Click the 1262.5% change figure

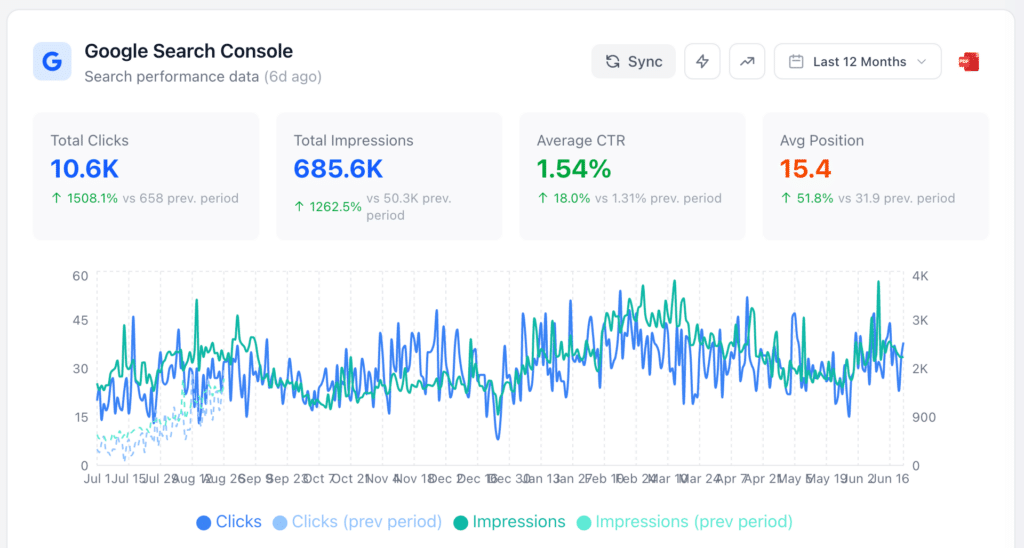(335, 207)
